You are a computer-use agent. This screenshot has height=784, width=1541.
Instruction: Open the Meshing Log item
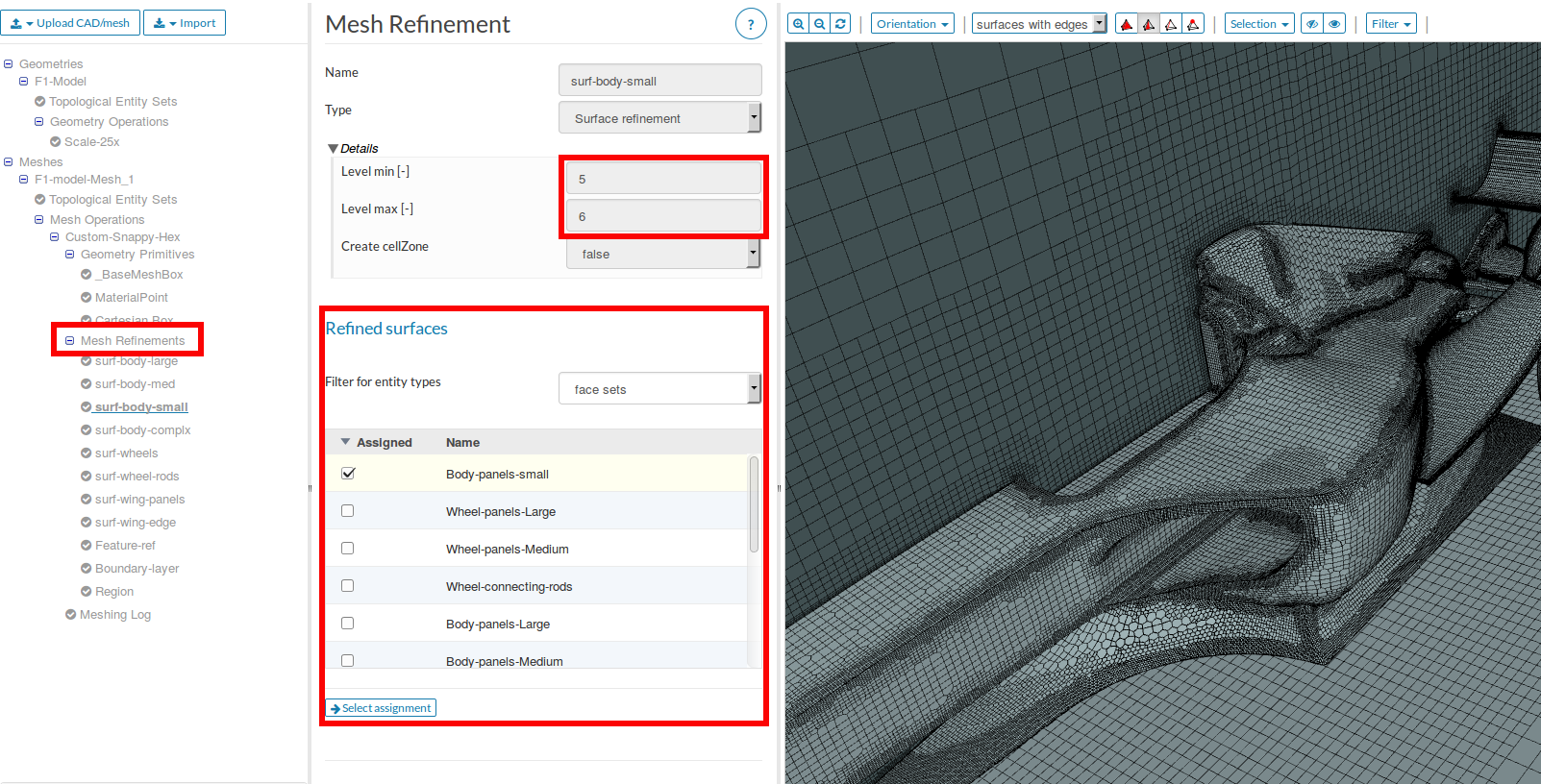pyautogui.click(x=115, y=615)
